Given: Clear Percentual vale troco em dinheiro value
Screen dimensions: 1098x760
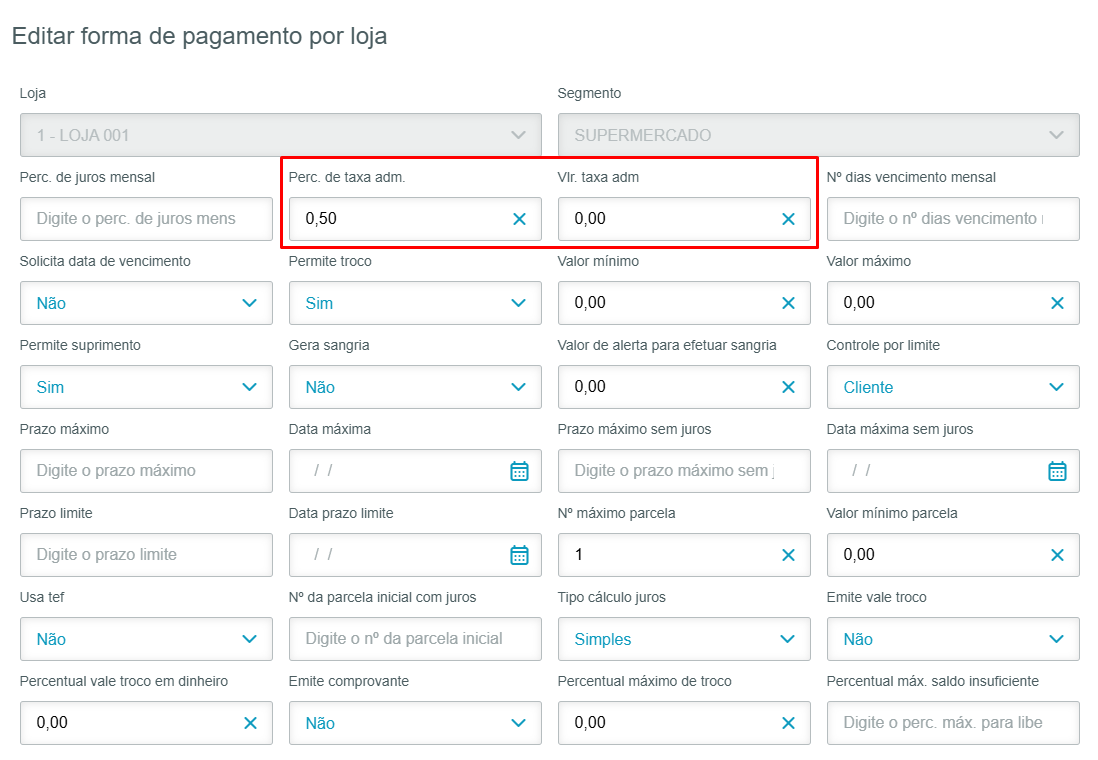Looking at the screenshot, I should tap(250, 723).
